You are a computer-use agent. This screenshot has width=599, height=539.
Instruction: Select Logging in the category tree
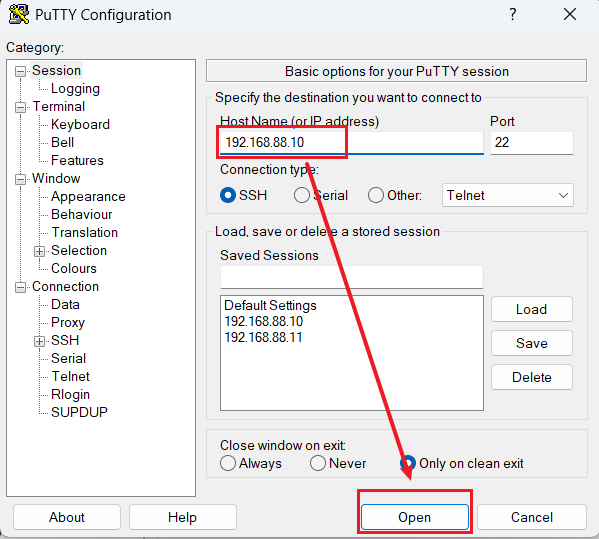pyautogui.click(x=75, y=89)
